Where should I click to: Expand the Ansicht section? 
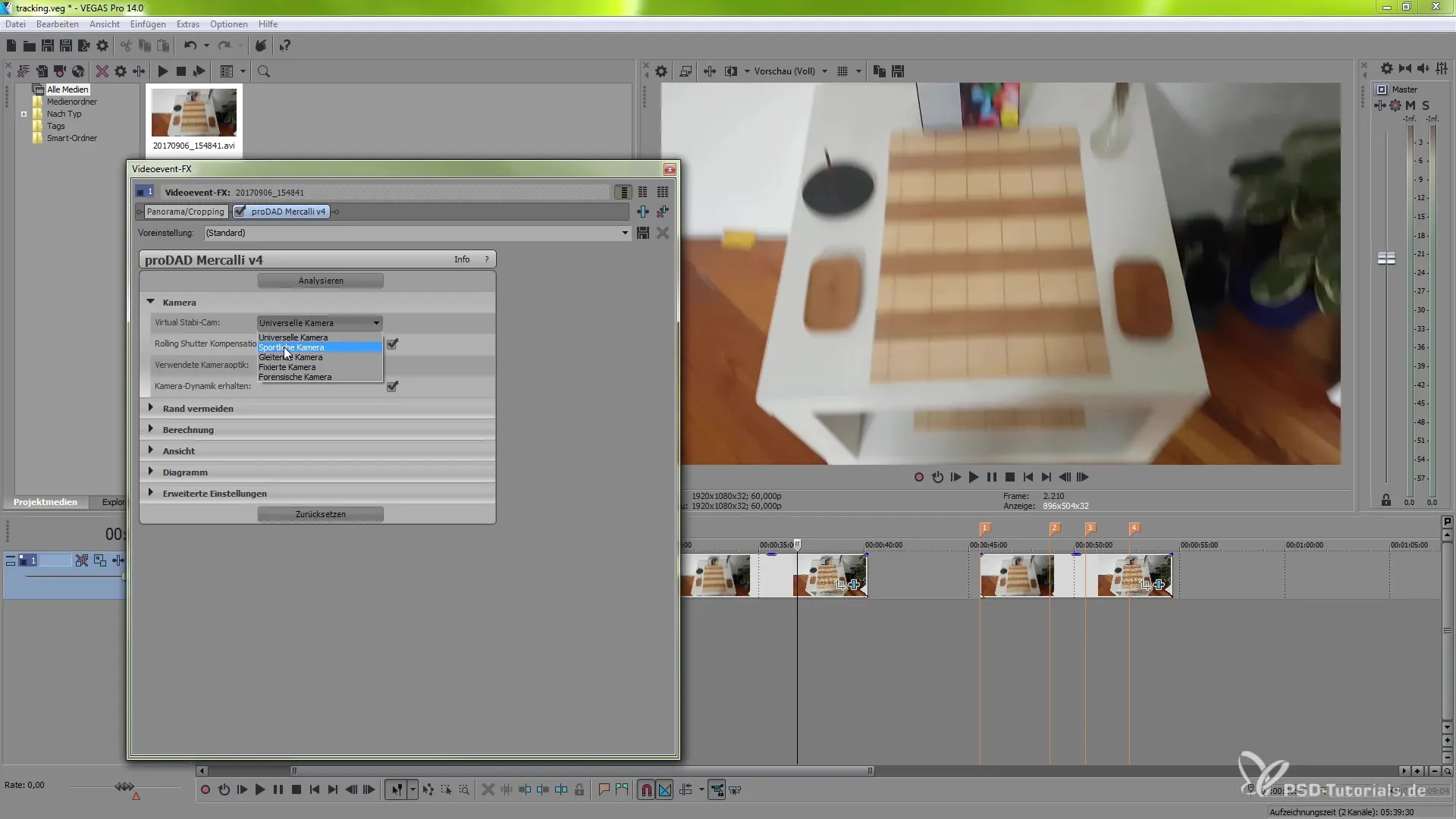150,450
